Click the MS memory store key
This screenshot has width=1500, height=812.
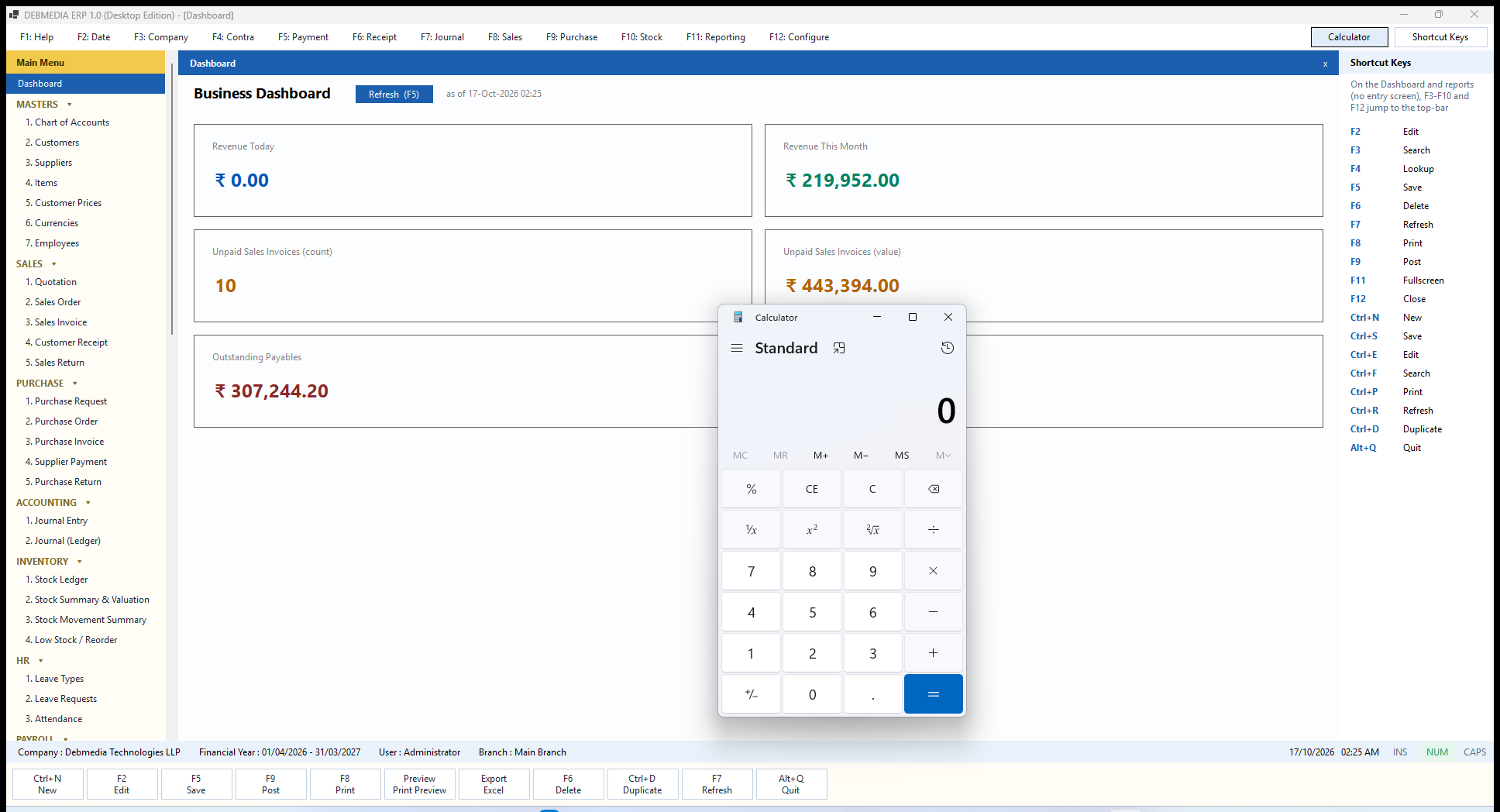[902, 456]
